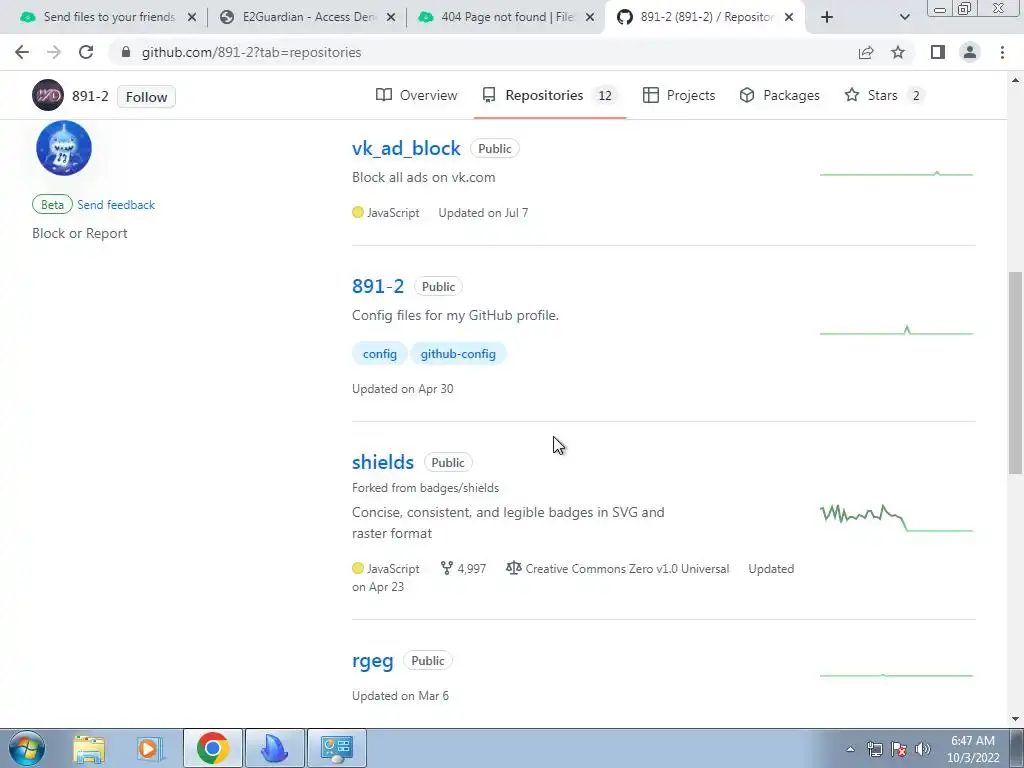The image size is (1024, 768).
Task: Click the Beta label badge
Action: (52, 204)
